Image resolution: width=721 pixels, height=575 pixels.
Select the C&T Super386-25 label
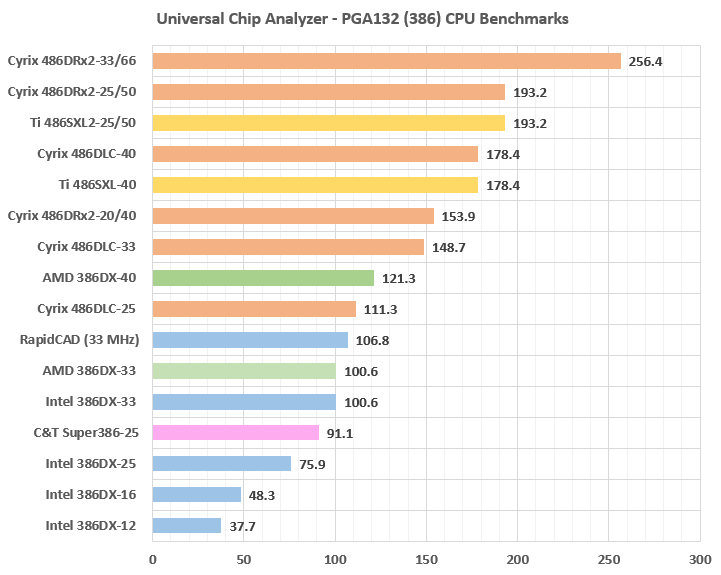[86, 432]
